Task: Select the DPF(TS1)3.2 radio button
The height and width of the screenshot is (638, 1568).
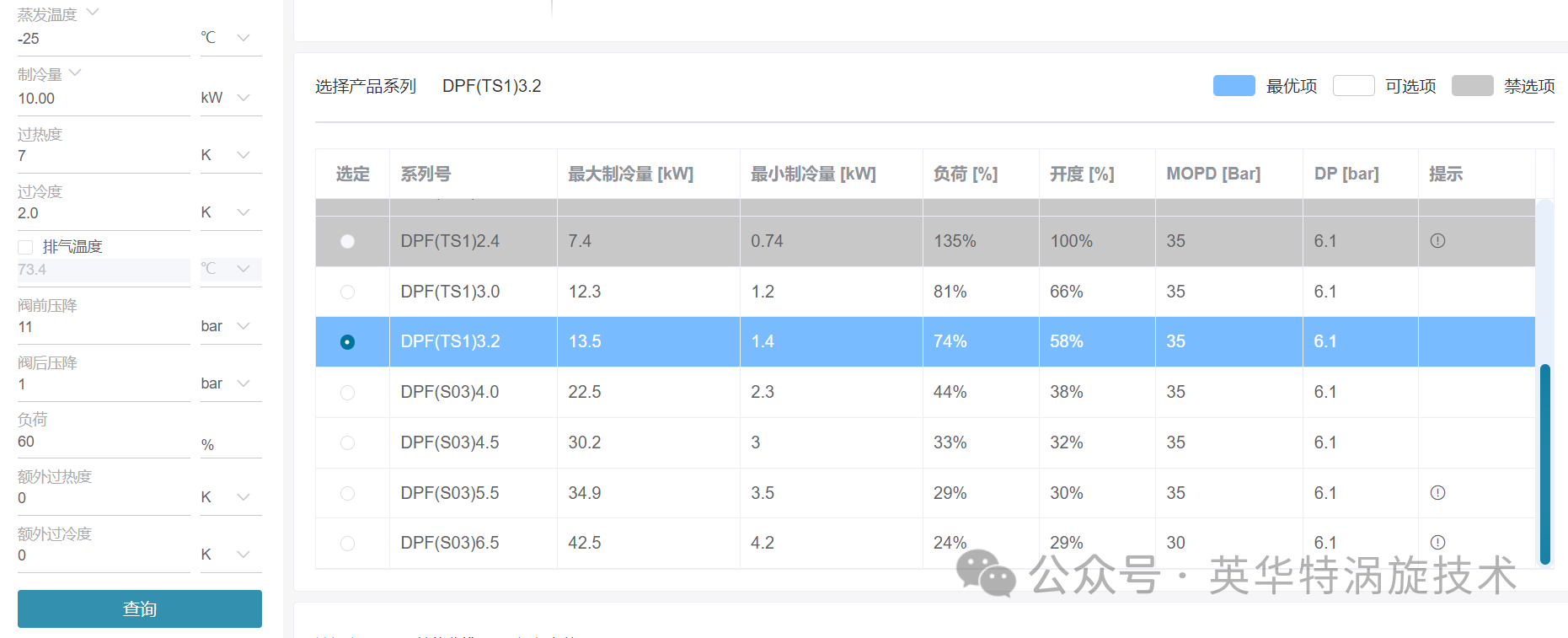Action: tap(347, 342)
